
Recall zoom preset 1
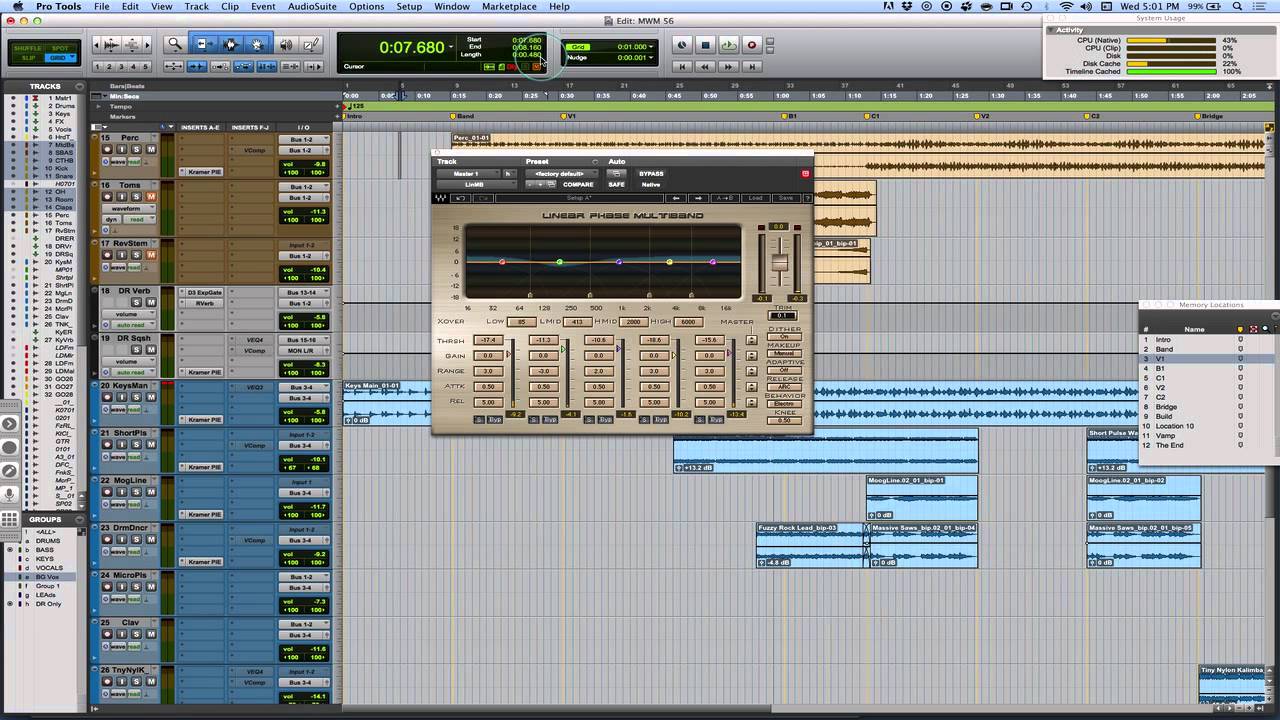tap(98, 67)
